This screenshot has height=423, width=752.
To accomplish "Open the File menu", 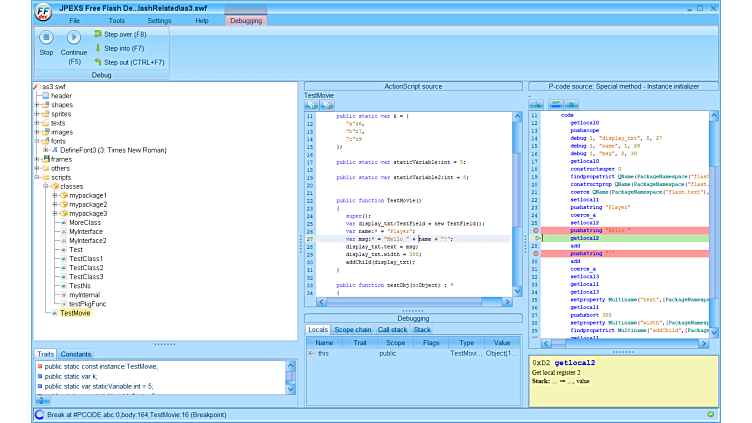I will [74, 21].
